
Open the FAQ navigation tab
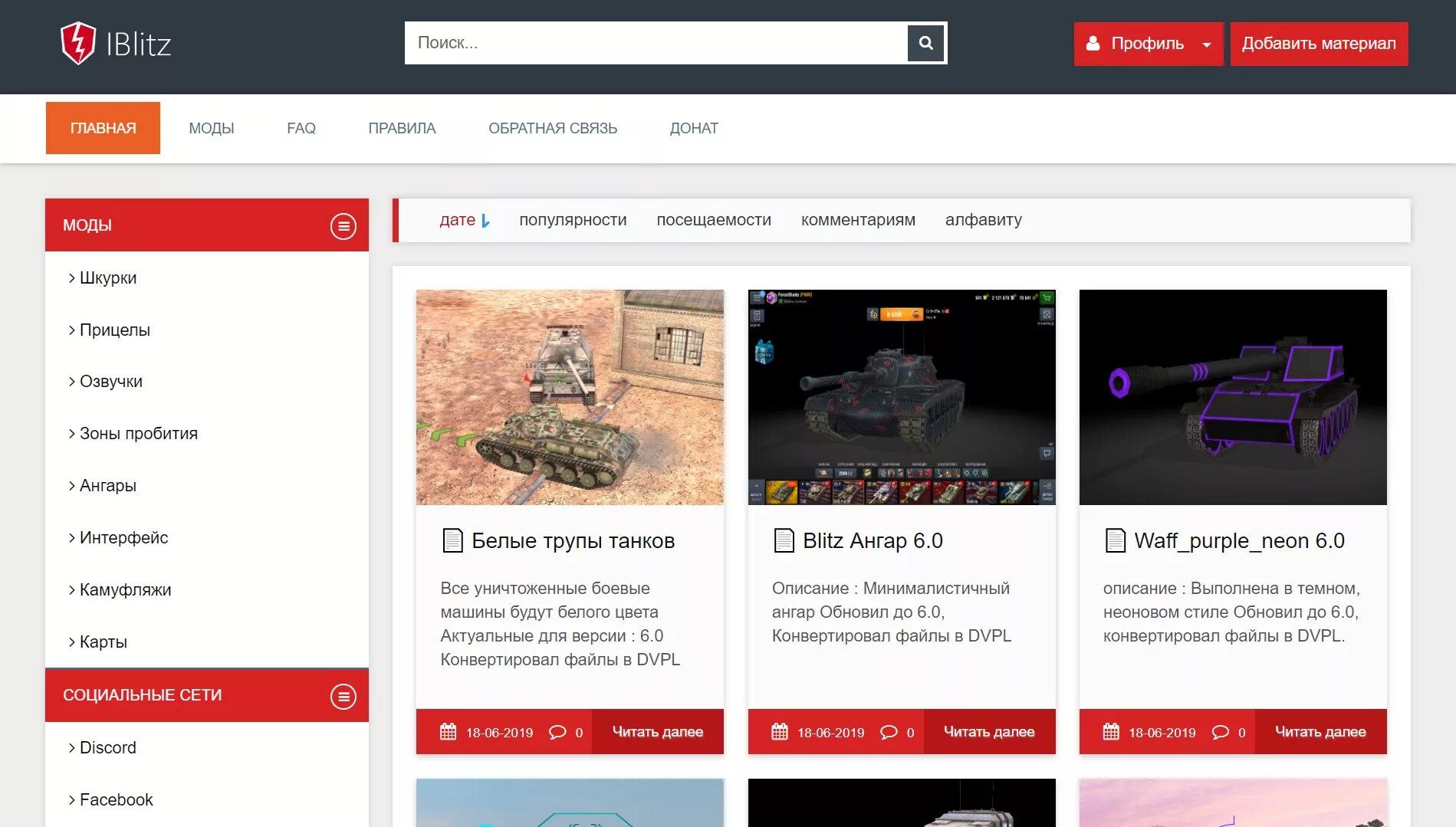pyautogui.click(x=301, y=128)
